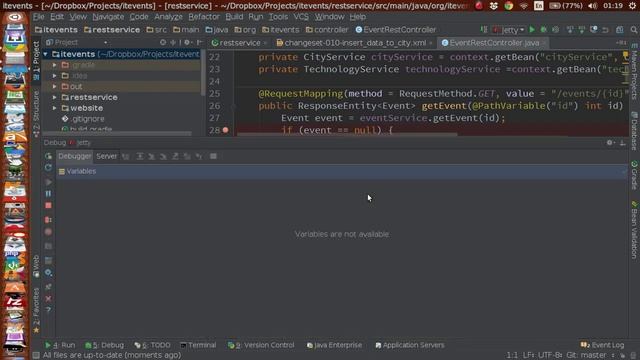Viewport: 640px width, 360px height.
Task: Click the Project panel horizontal scrollbar
Action: click(118, 133)
